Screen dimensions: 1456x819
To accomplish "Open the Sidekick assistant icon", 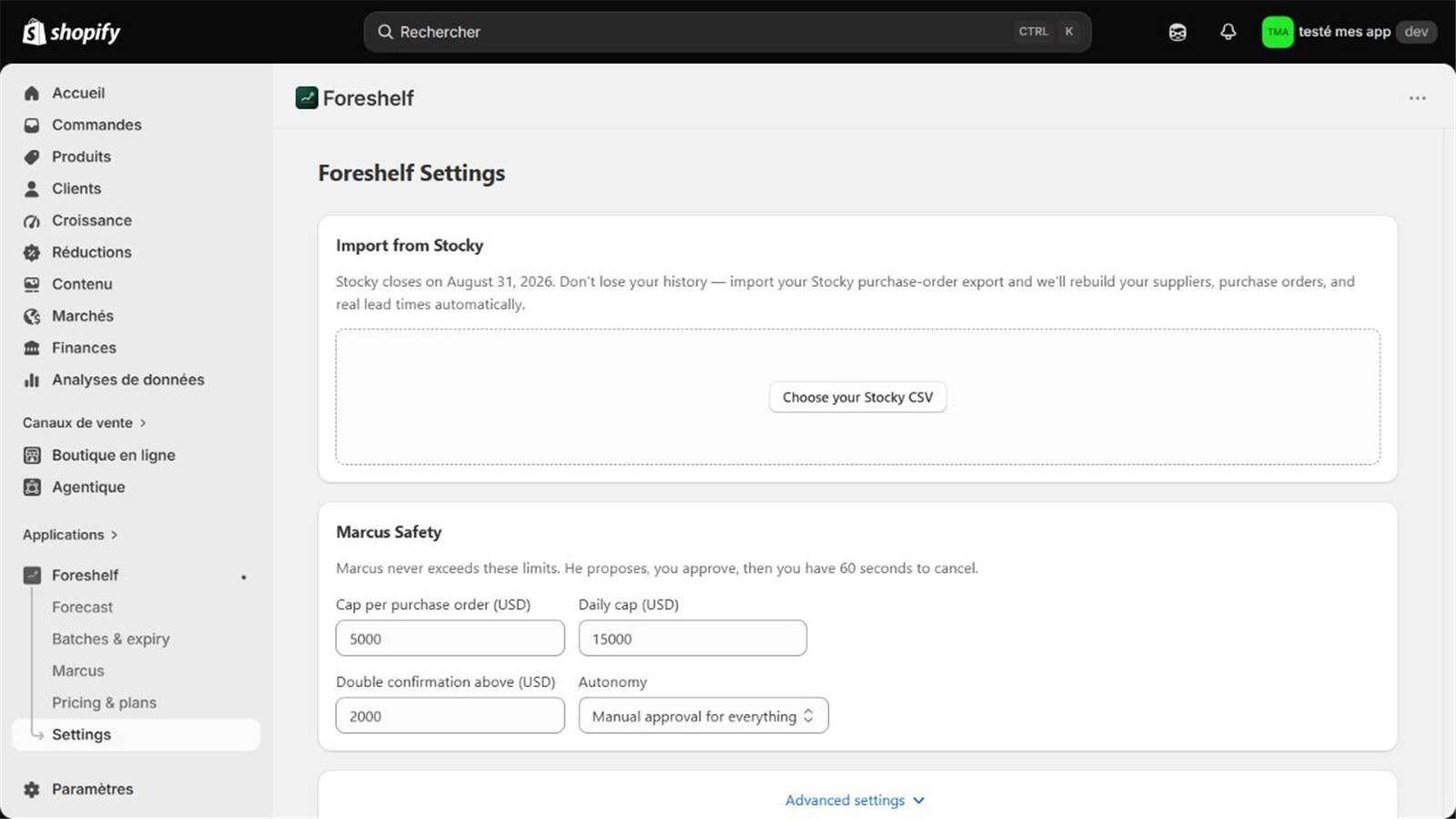I will pos(1178,32).
